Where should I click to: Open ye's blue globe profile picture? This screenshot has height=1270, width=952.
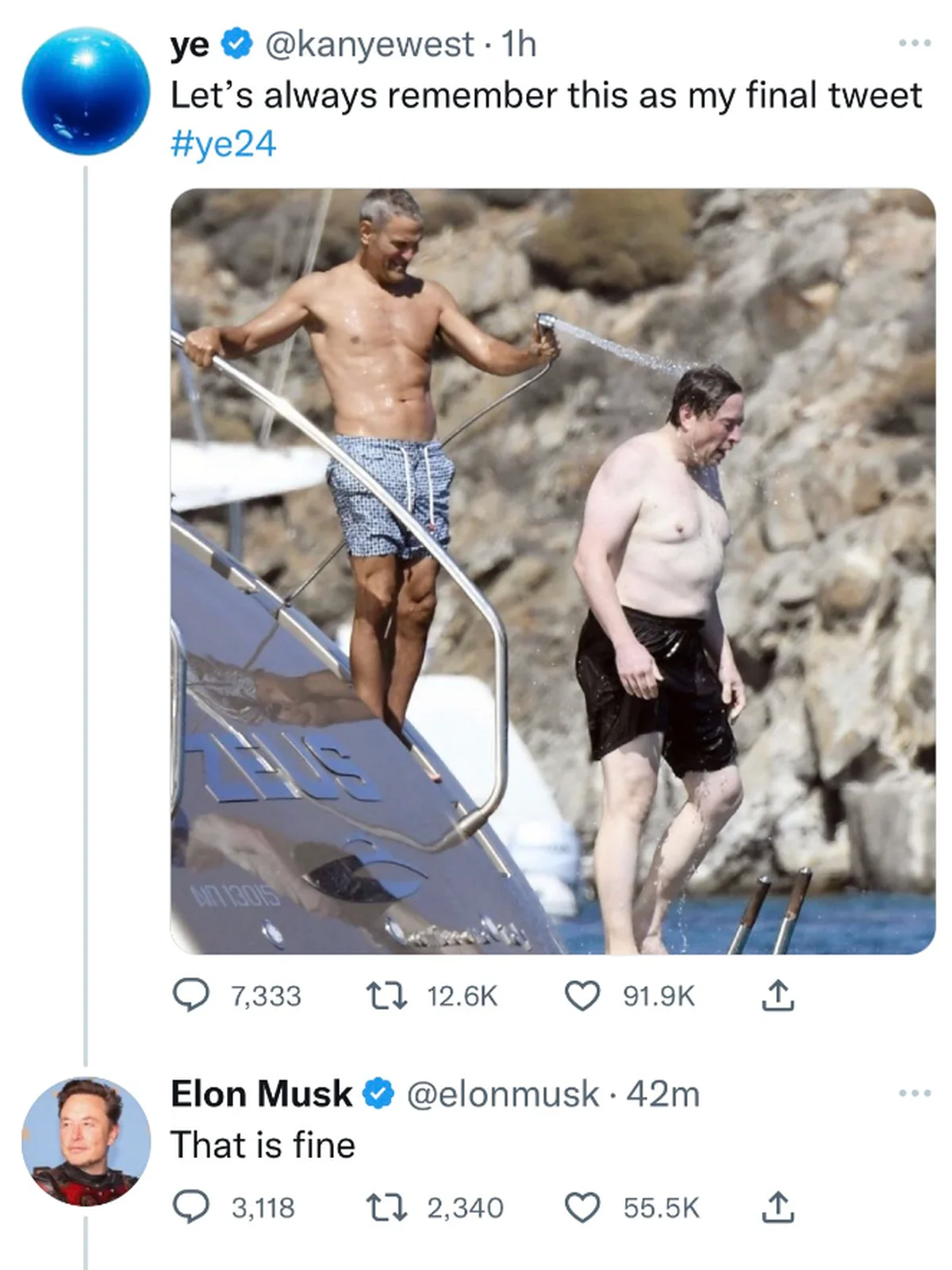tap(86, 91)
